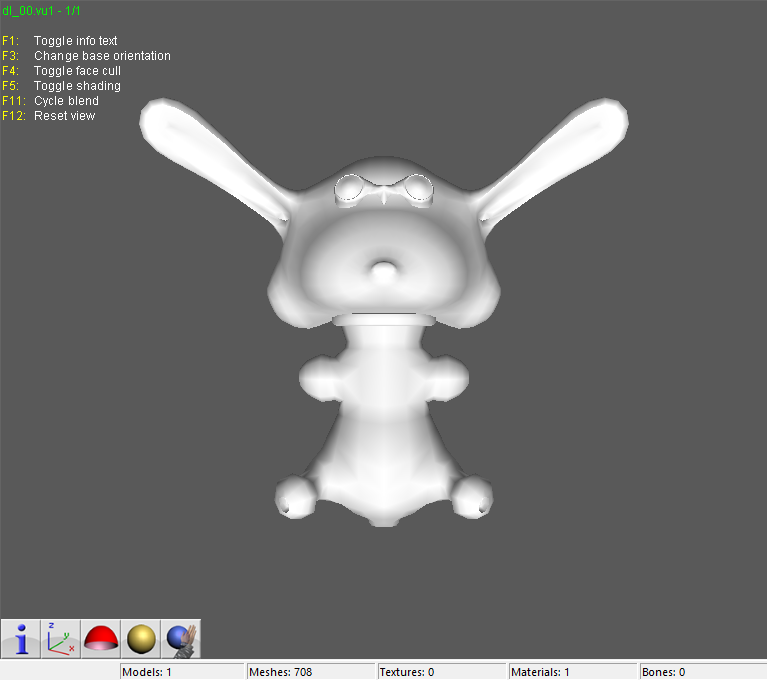Image resolution: width=767 pixels, height=680 pixels.
Task: Click the yellow sphere icon
Action: click(141, 638)
